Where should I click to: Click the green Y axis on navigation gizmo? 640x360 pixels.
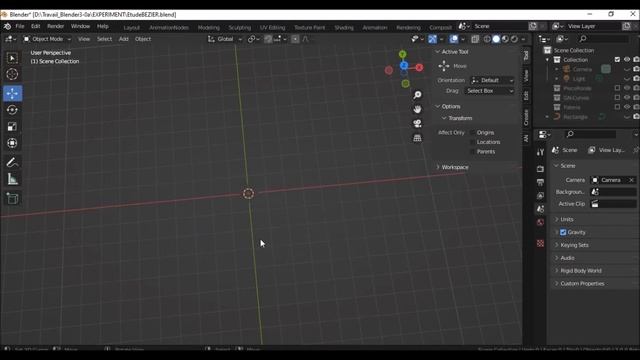(402, 54)
